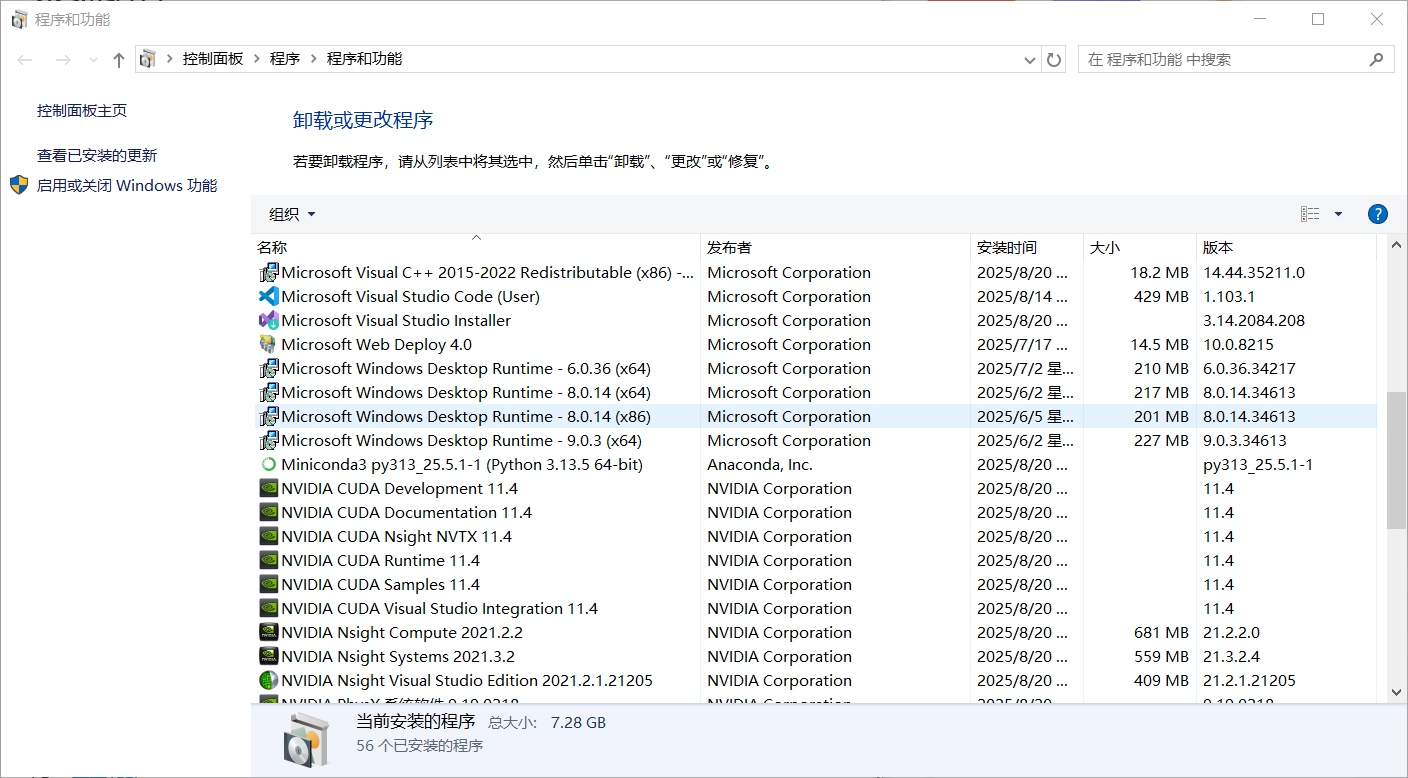The width and height of the screenshot is (1408, 778).
Task: Open the 组织 dropdown menu
Action: pyautogui.click(x=292, y=214)
